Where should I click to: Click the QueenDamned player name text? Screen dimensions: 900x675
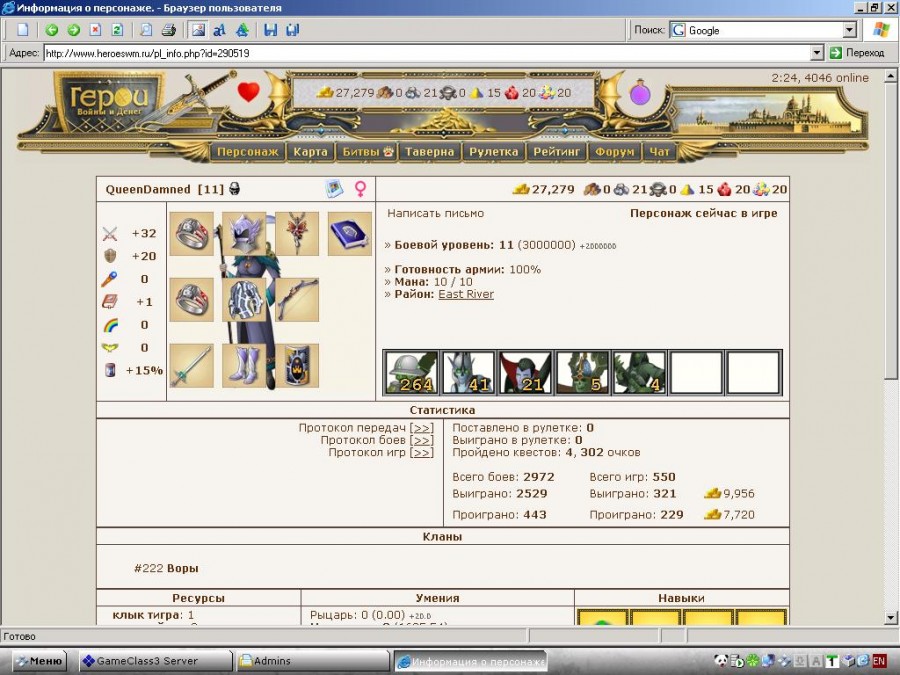coord(148,189)
